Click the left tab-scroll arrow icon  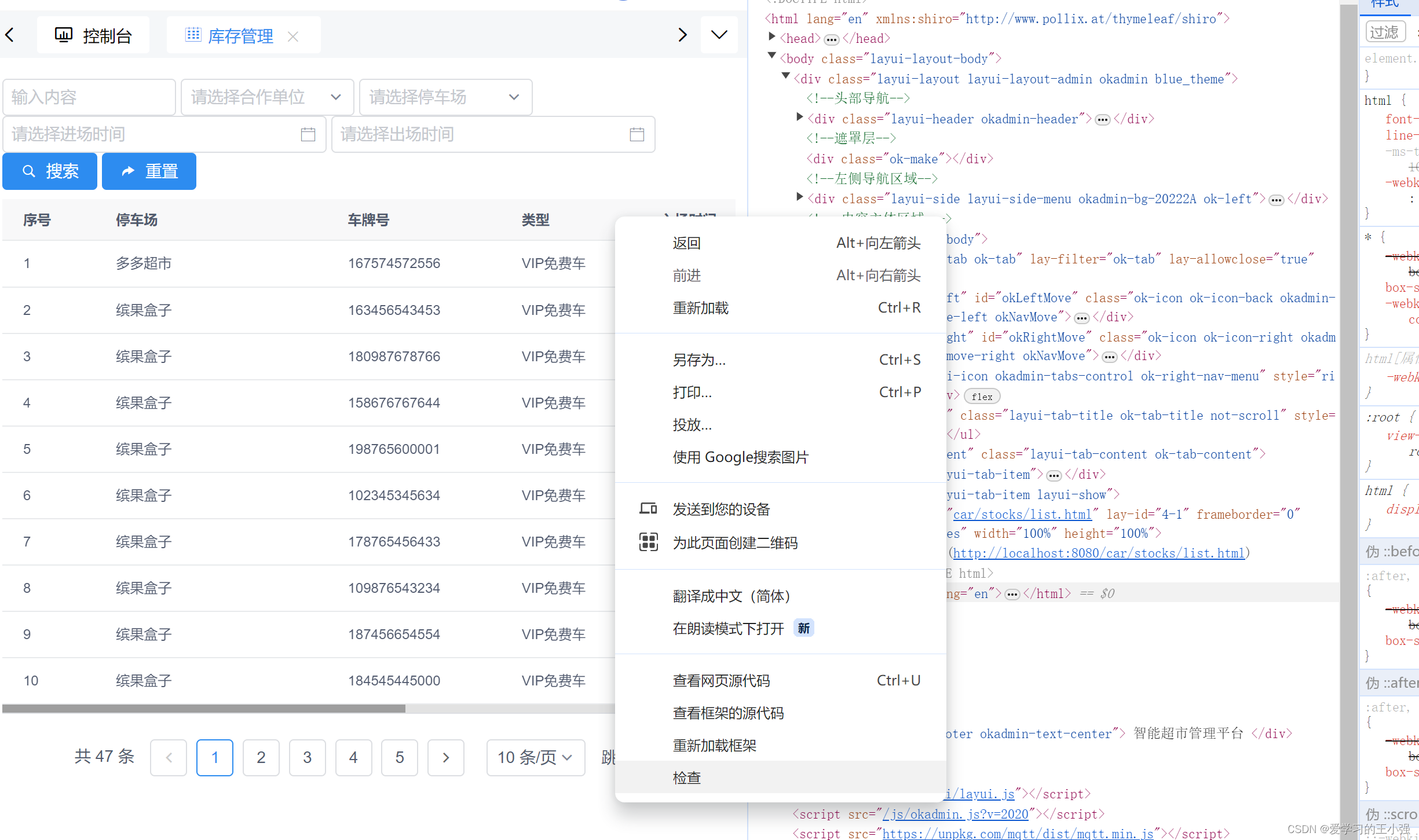[9, 35]
